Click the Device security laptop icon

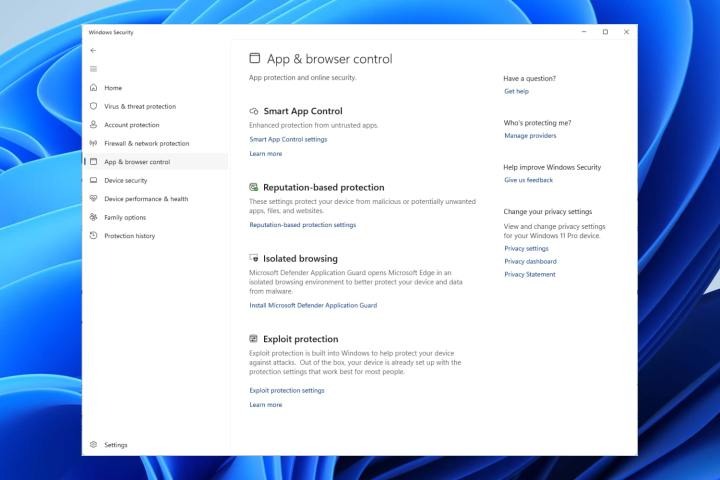(x=93, y=180)
